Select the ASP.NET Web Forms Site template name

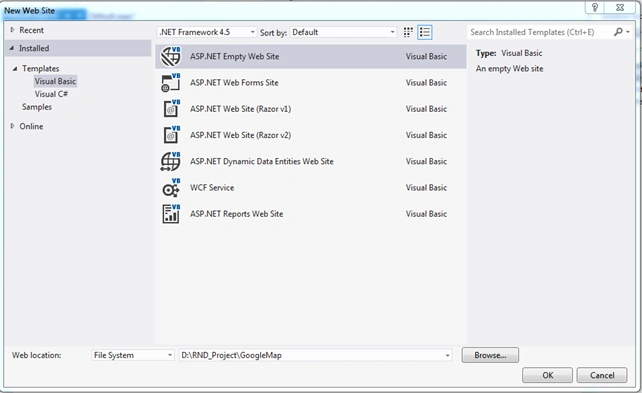pos(234,83)
